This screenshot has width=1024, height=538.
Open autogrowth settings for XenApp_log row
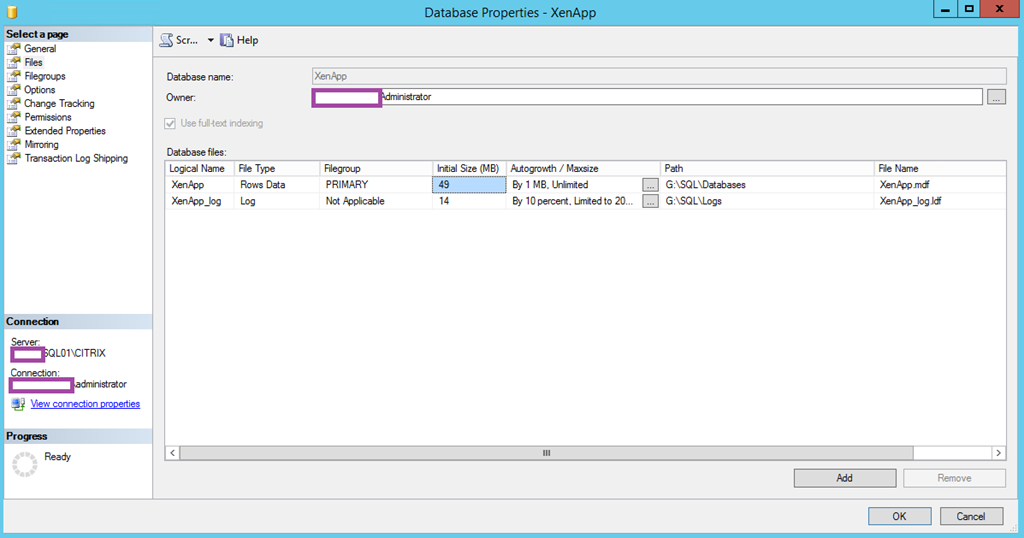pos(650,202)
